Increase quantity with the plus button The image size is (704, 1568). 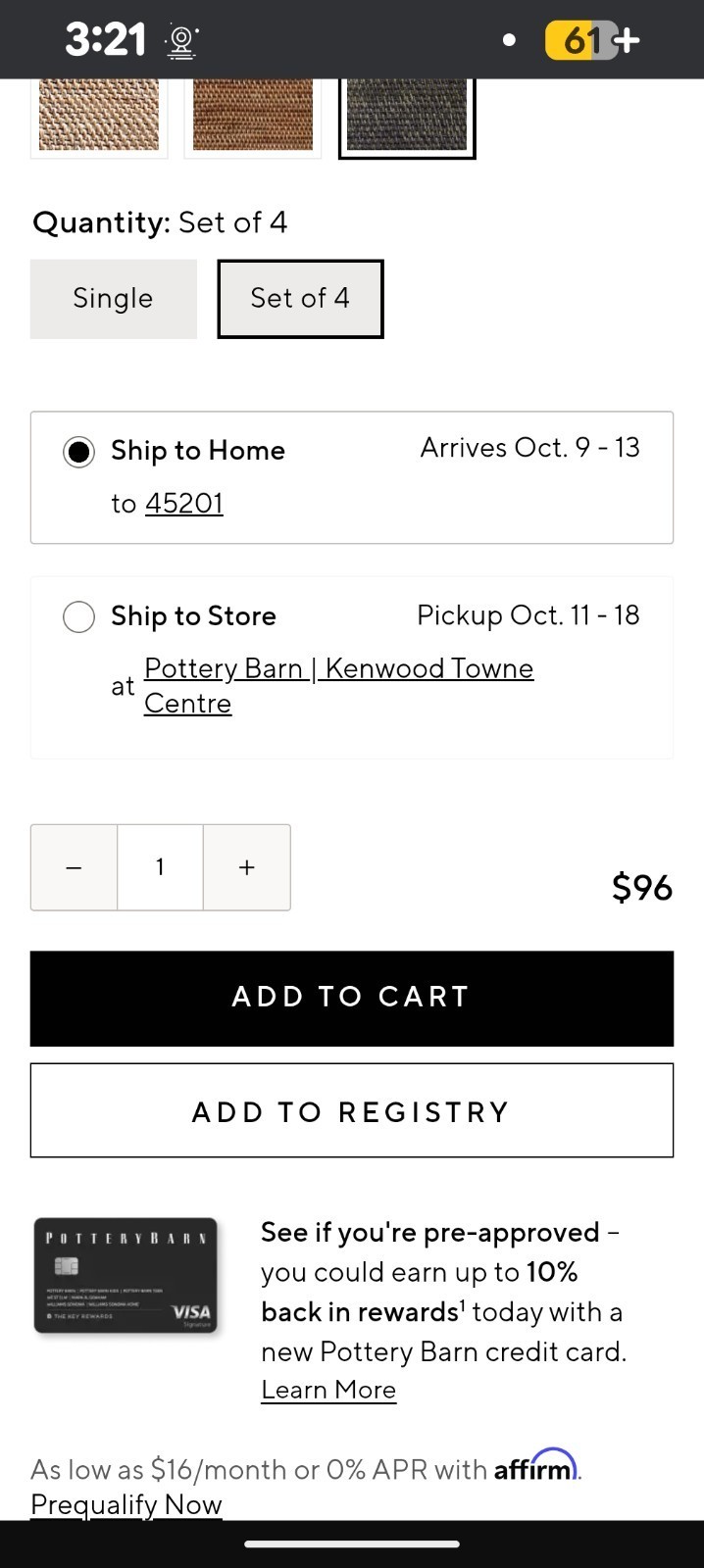click(247, 867)
